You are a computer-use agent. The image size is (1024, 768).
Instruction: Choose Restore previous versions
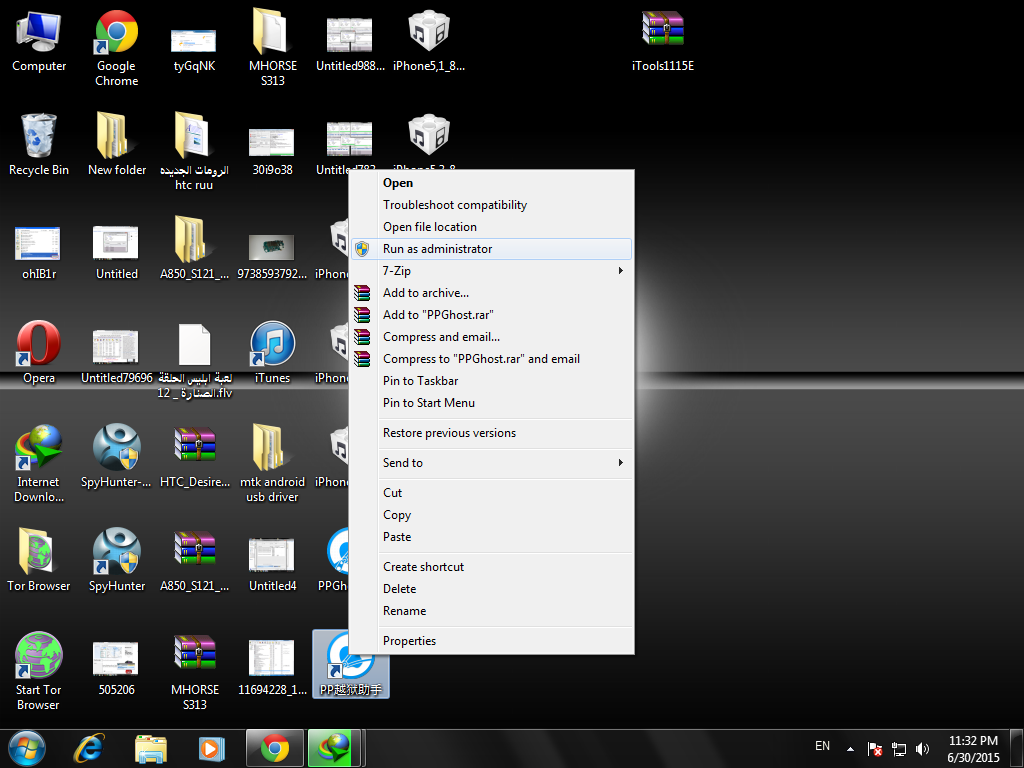point(492,433)
